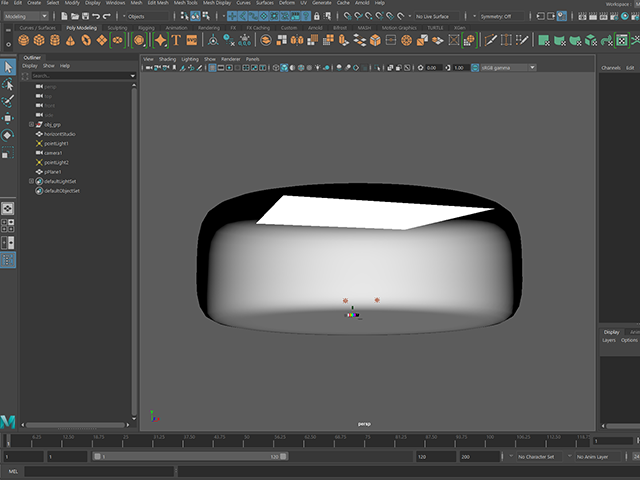This screenshot has height=480, width=640.
Task: Switch to the Sculpting shelf tab
Action: (118, 28)
